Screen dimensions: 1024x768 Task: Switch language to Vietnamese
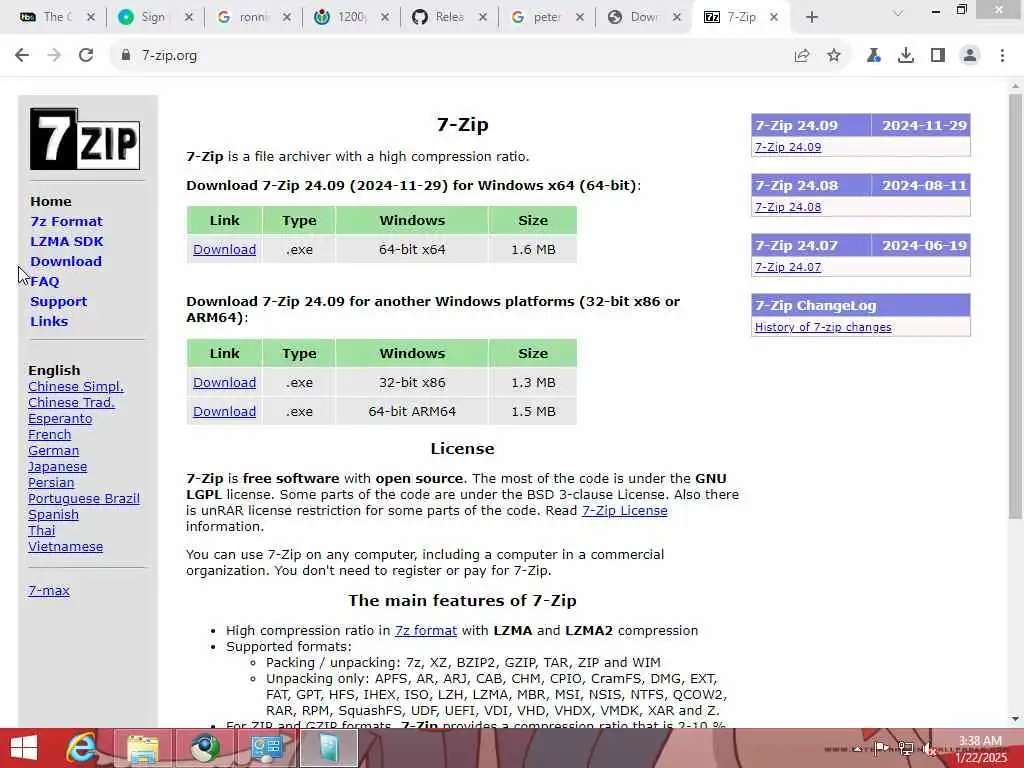[x=65, y=547]
